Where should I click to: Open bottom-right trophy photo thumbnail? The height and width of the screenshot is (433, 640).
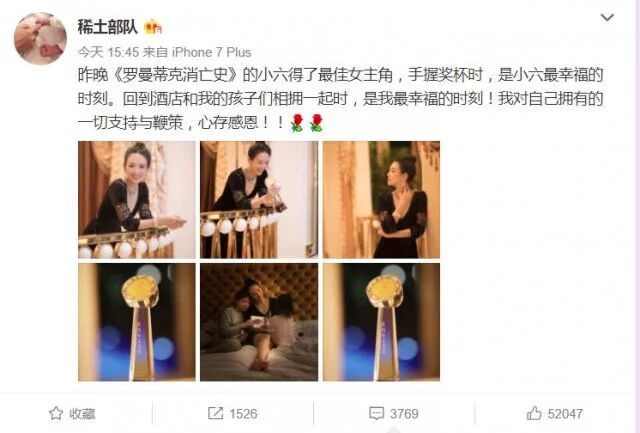click(x=381, y=322)
